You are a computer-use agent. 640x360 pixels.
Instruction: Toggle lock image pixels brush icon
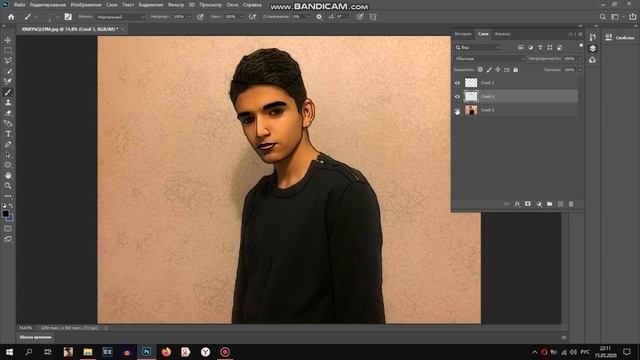pyautogui.click(x=489, y=70)
